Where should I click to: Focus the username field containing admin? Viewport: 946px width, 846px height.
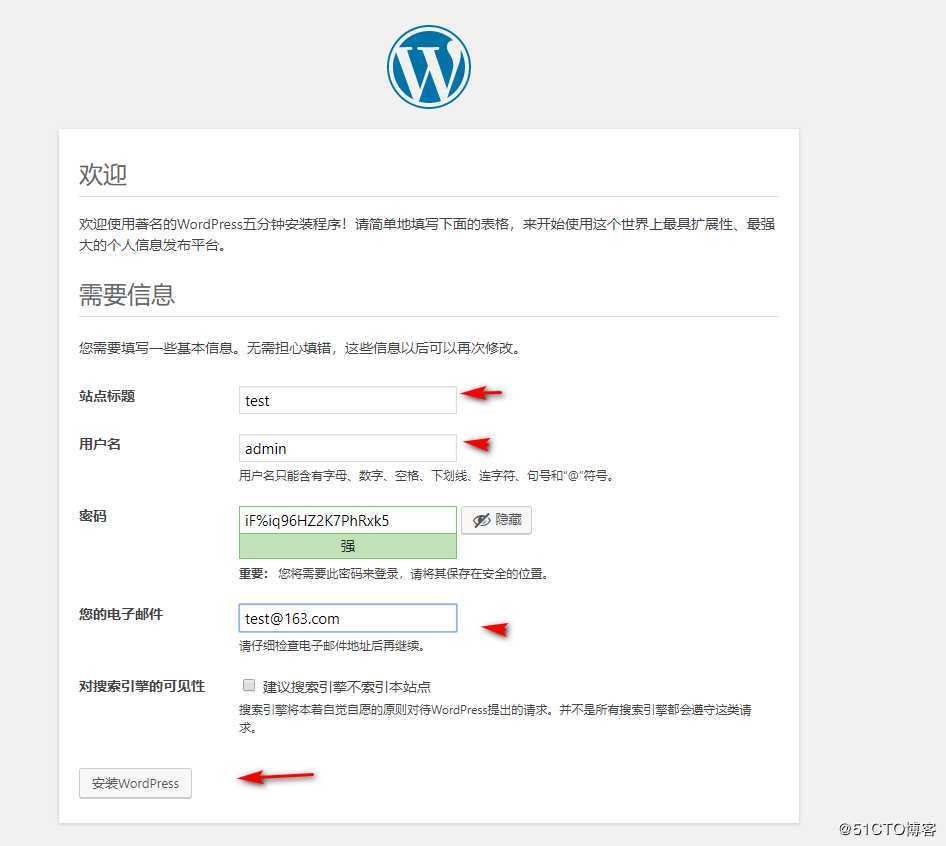348,448
